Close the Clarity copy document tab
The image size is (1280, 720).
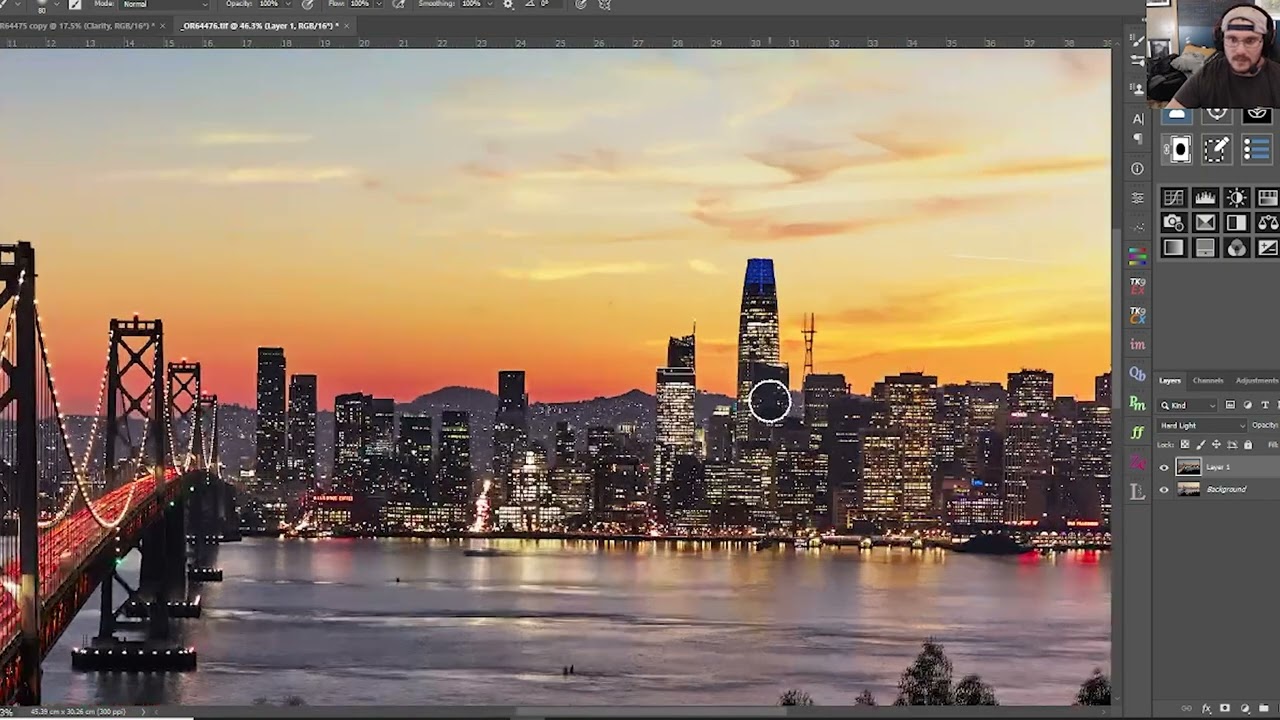pyautogui.click(x=165, y=25)
